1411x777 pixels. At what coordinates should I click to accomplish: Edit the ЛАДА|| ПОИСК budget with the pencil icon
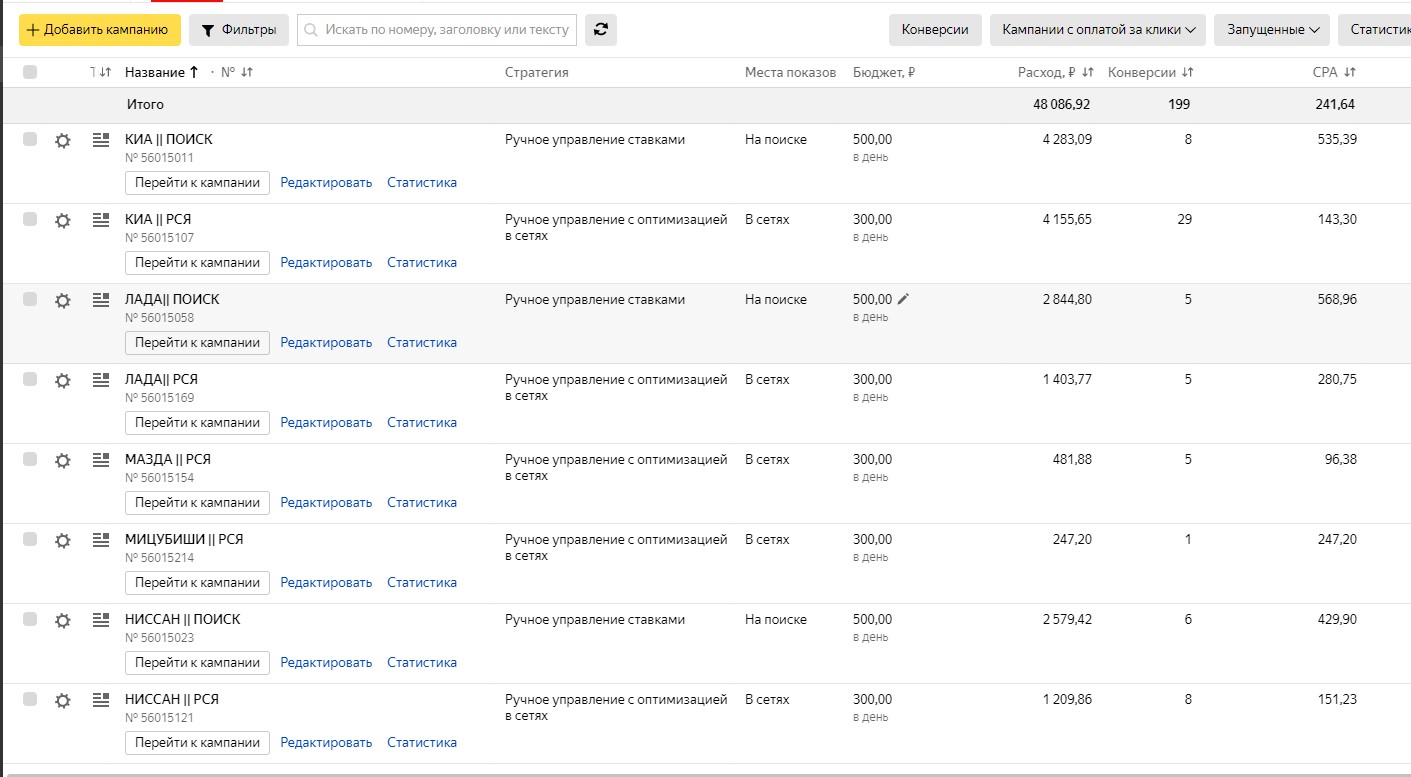click(903, 299)
